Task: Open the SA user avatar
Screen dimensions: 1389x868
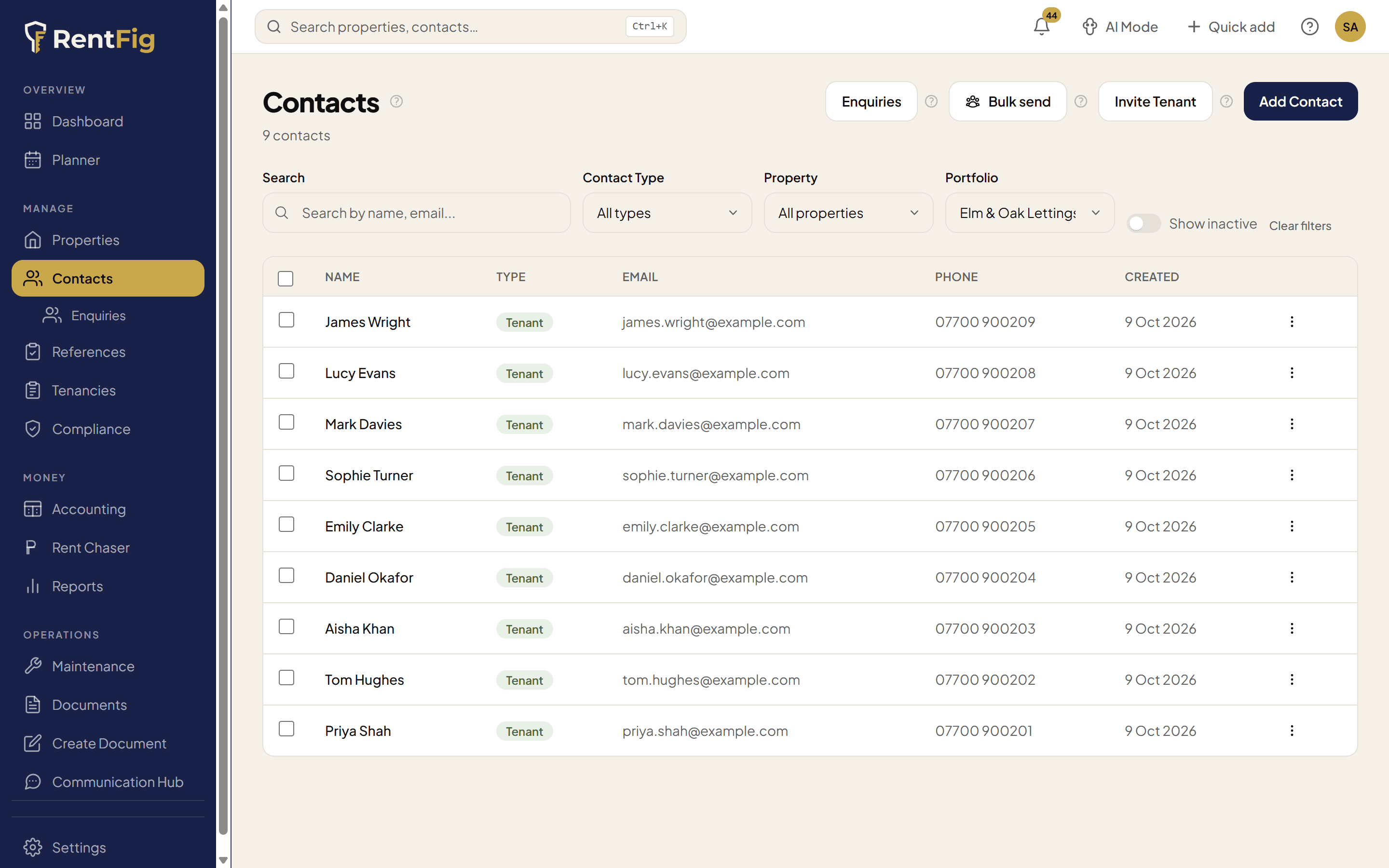Action: [x=1350, y=27]
